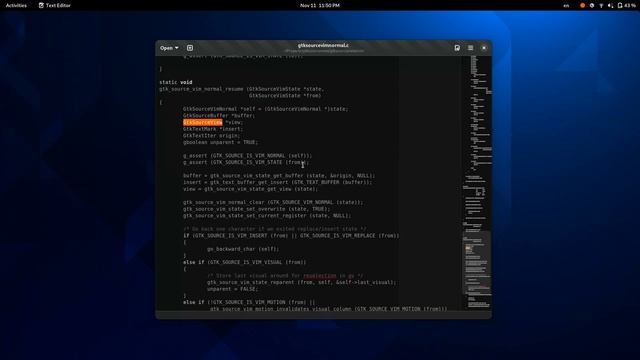
Task: Open the clock showing Nov 11 11:50 PM
Action: point(320,5)
